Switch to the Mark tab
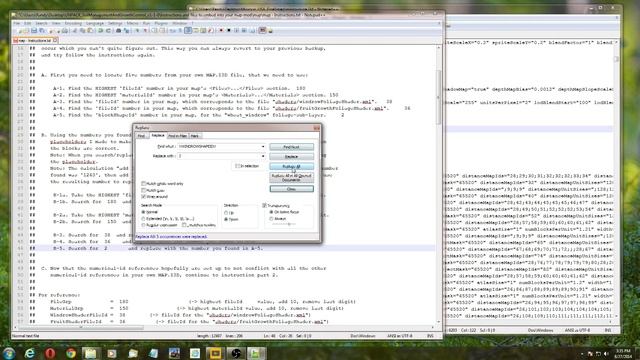This screenshot has height=360, width=640. (x=195, y=136)
